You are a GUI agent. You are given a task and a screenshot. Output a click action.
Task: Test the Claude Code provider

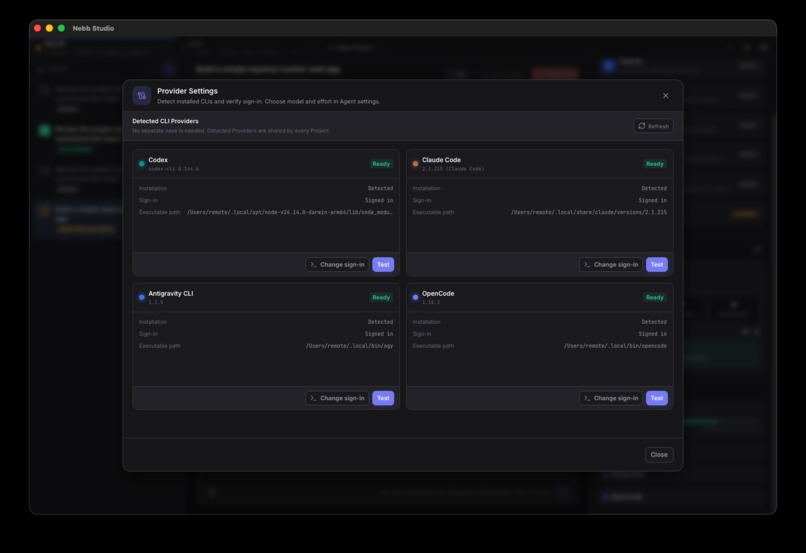tap(656, 264)
